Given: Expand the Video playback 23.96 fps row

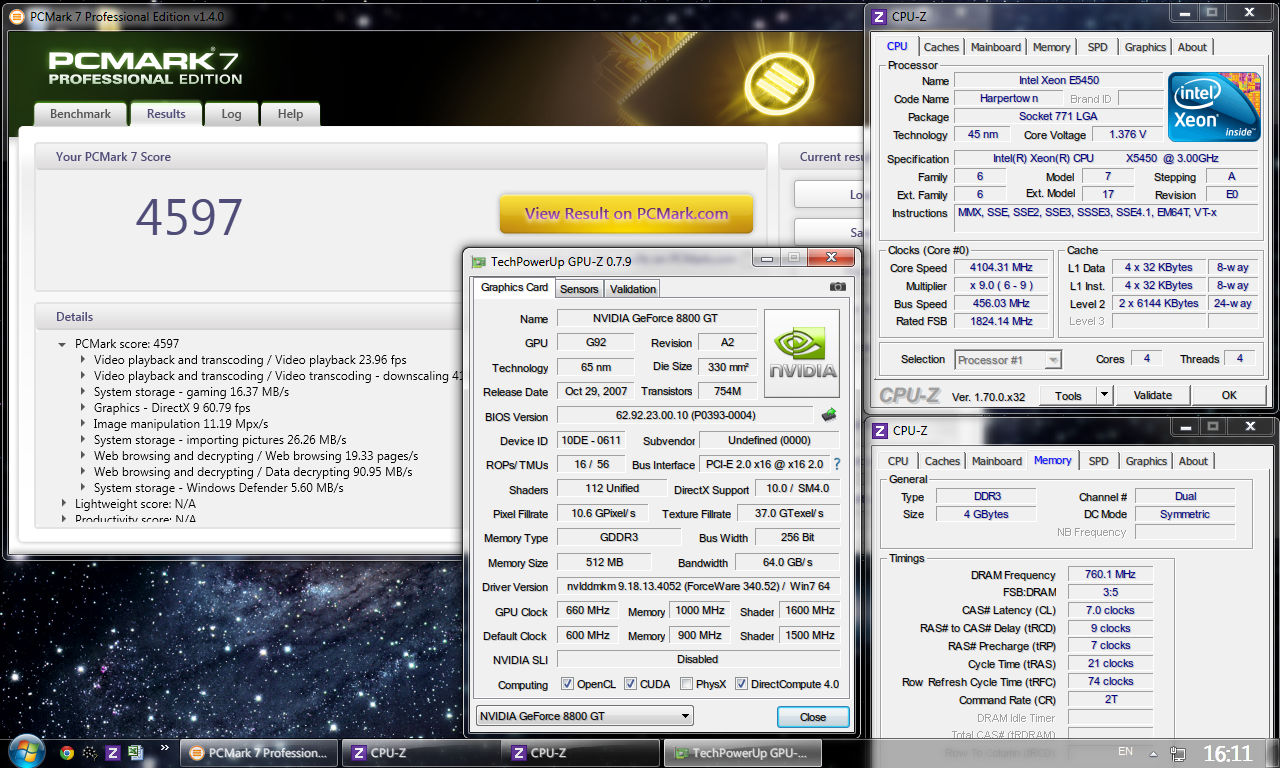Looking at the screenshot, I should click(x=83, y=360).
